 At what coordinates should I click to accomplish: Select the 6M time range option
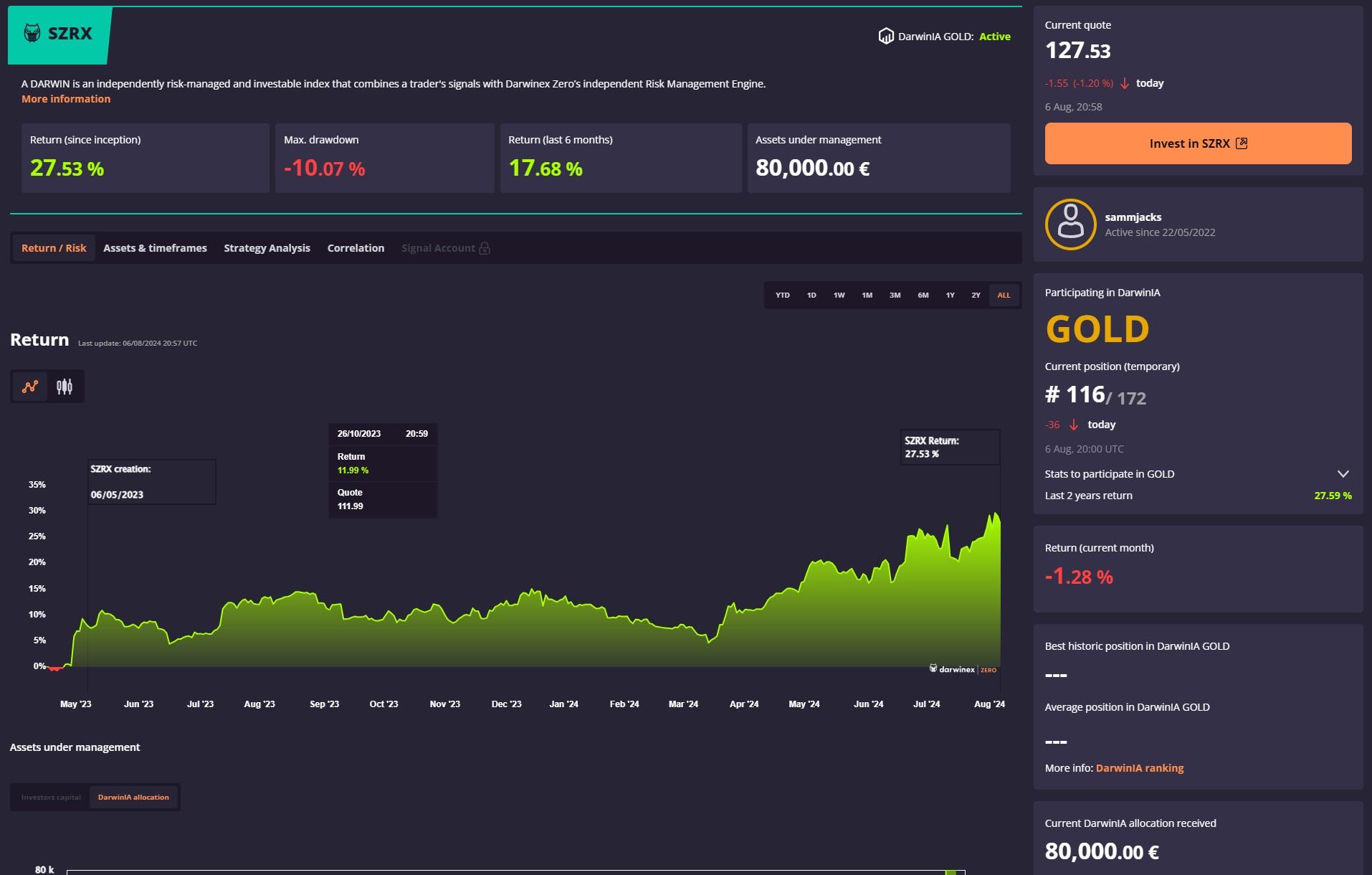tap(923, 295)
